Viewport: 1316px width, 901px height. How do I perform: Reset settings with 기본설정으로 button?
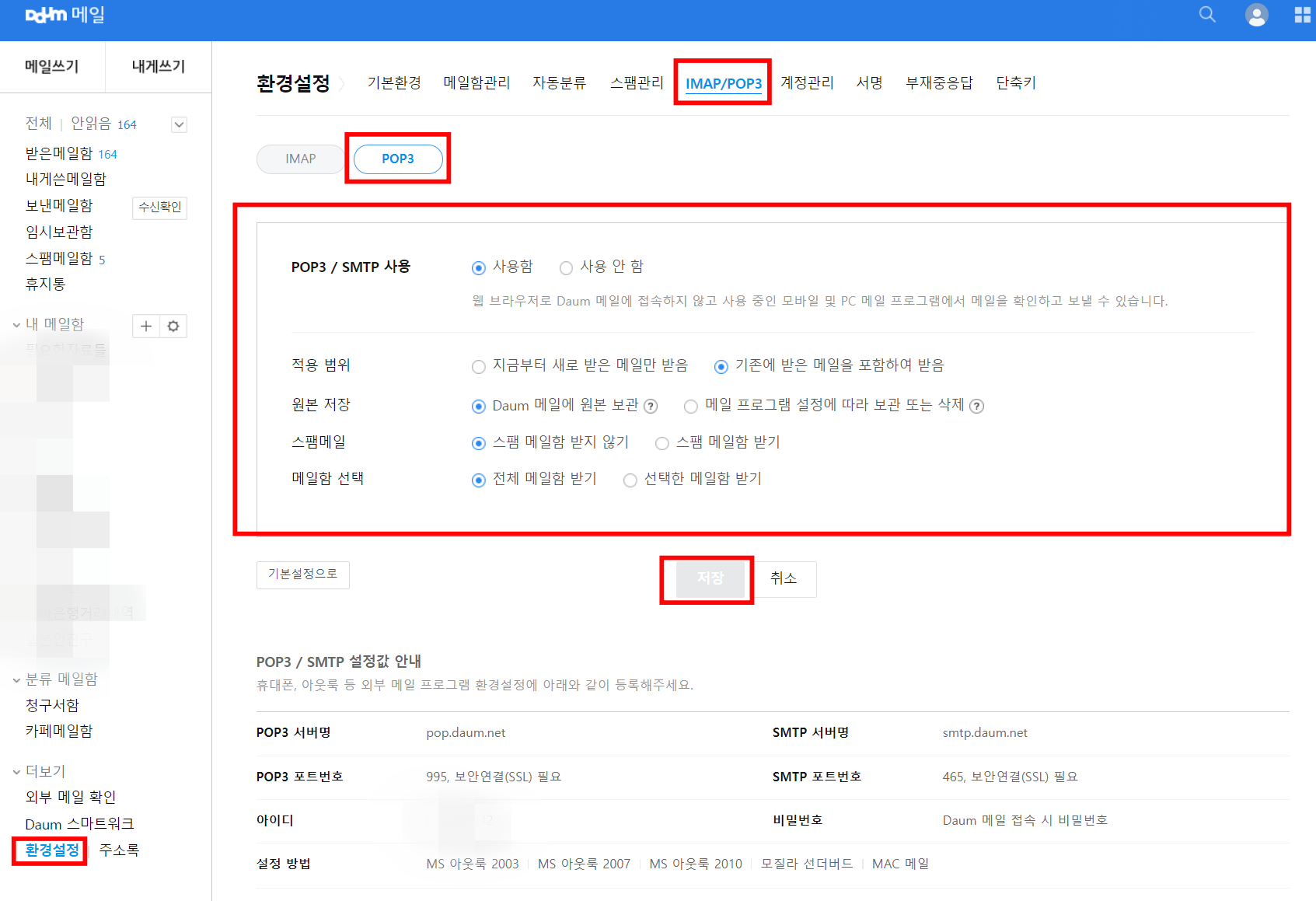(302, 574)
